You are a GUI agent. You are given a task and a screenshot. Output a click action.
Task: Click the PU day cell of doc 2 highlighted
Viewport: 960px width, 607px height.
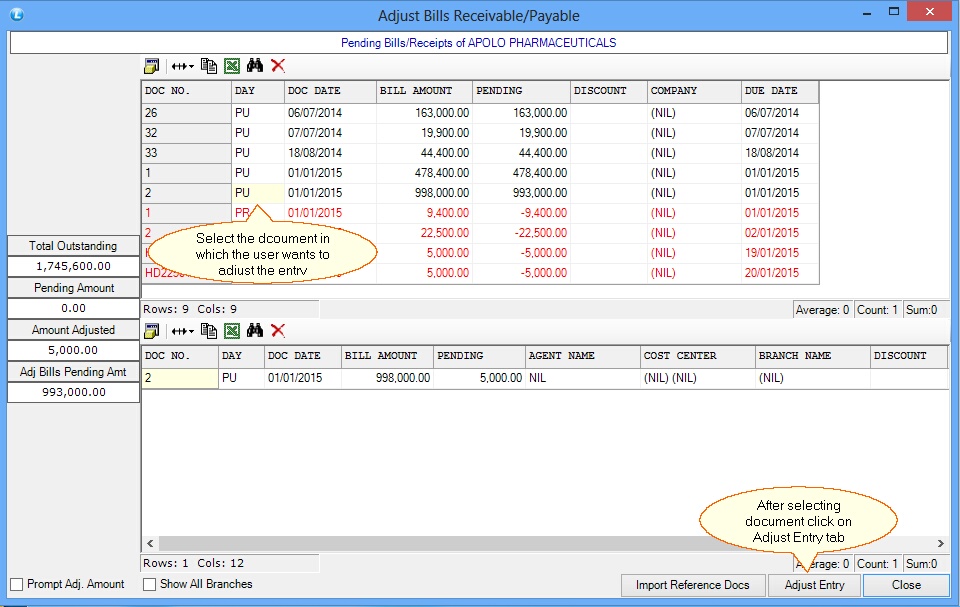tap(258, 193)
